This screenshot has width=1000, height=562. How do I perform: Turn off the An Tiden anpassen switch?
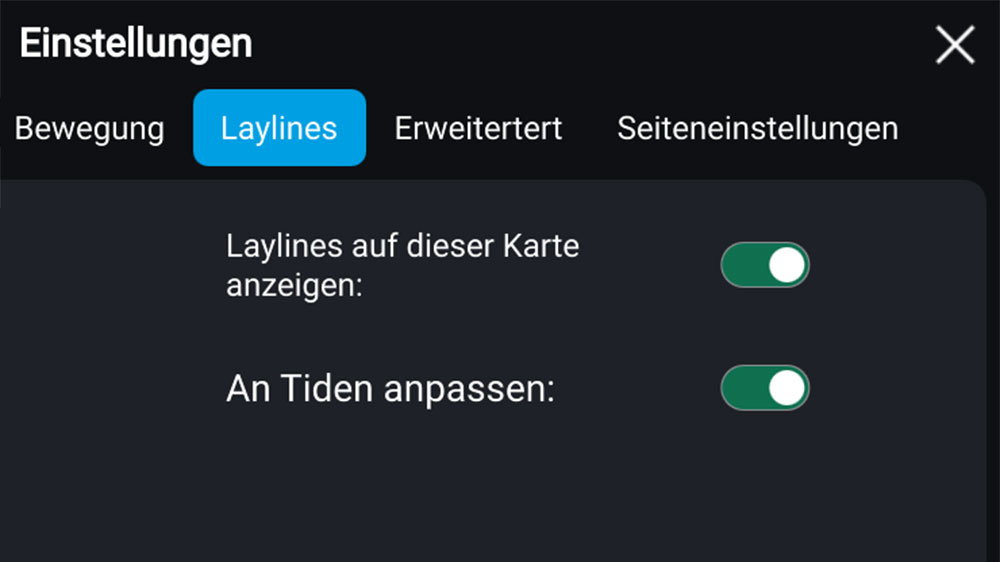coord(765,388)
